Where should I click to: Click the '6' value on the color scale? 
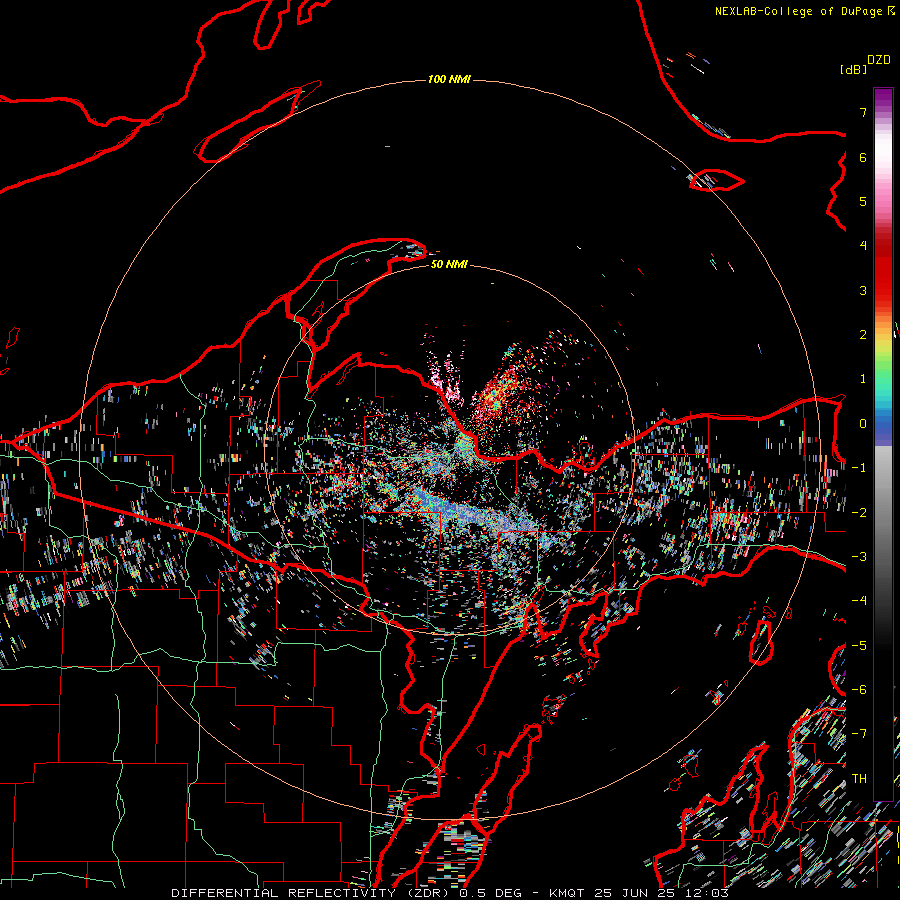863,157
